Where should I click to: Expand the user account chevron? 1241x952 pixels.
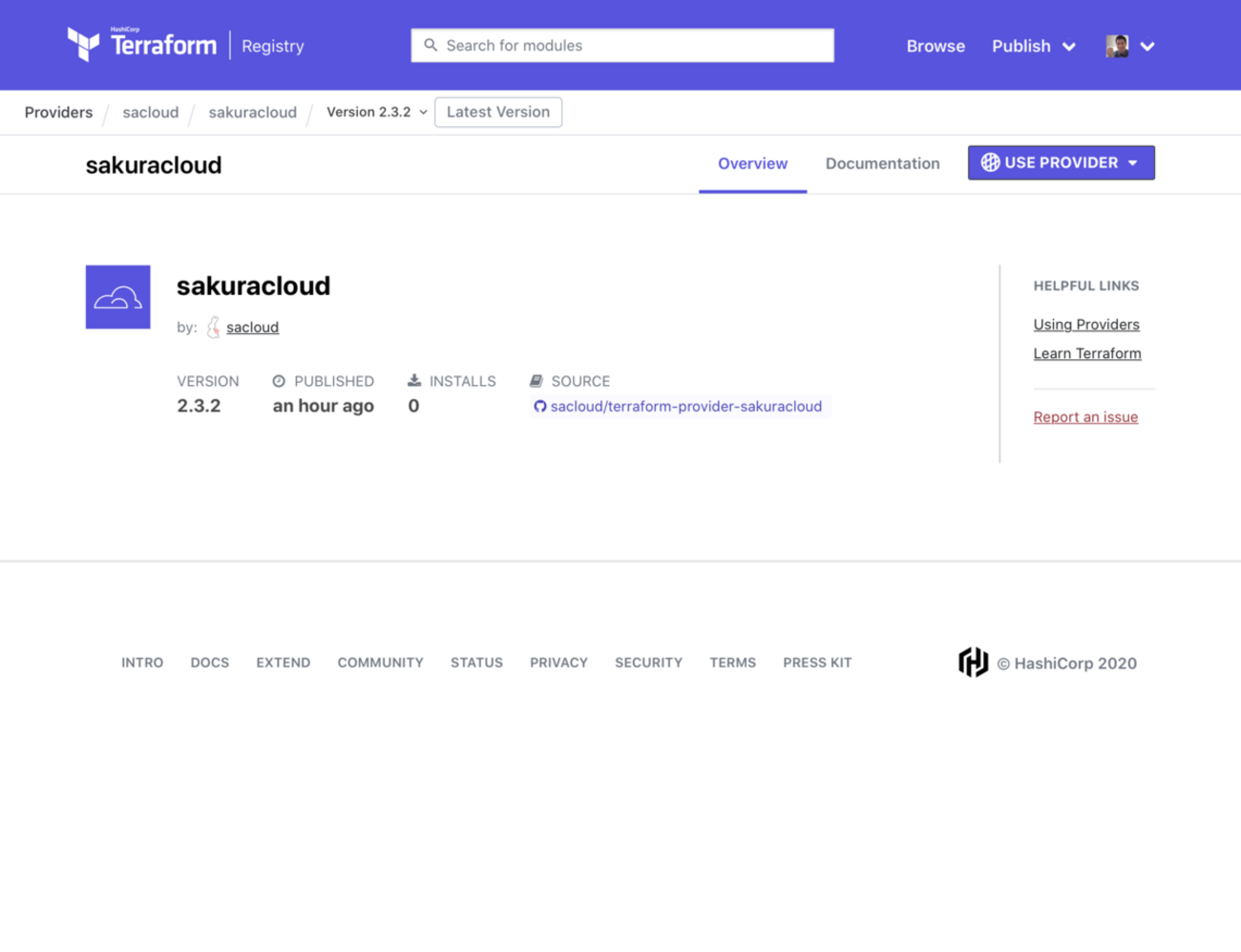click(x=1147, y=46)
